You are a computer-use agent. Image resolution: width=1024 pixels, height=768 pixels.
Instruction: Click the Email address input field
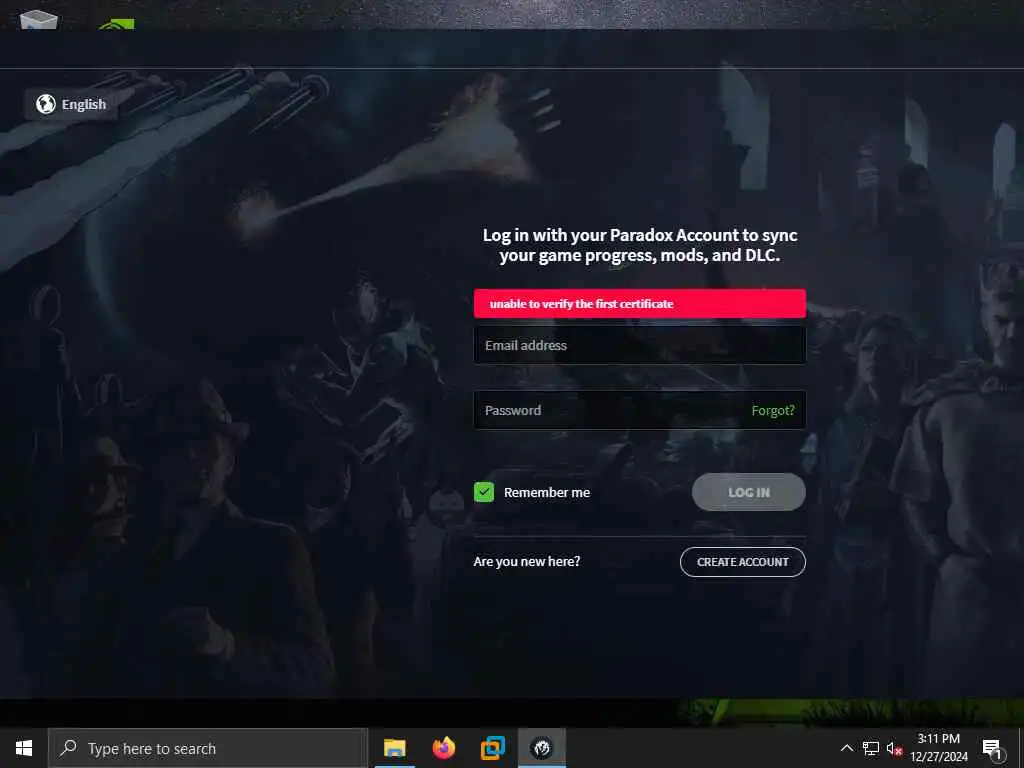(639, 345)
